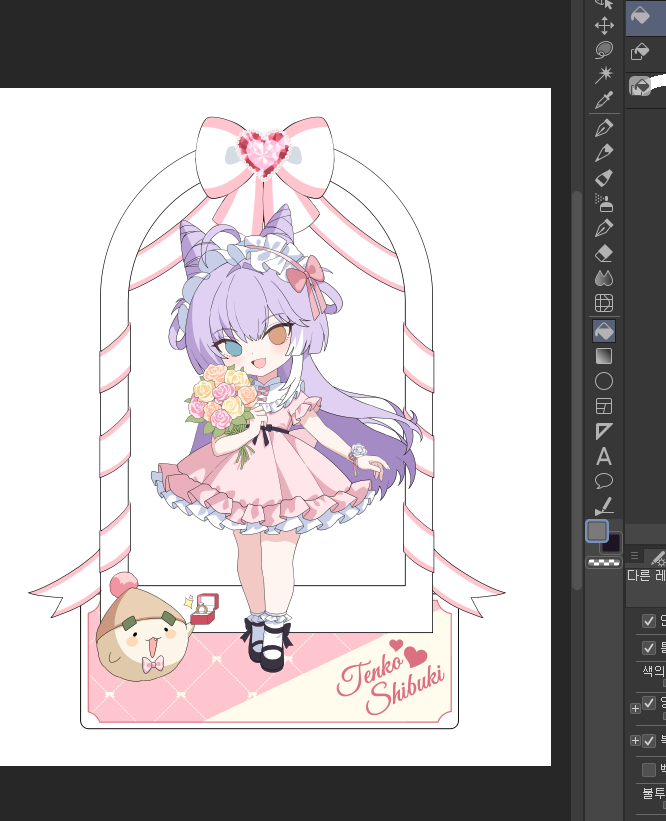Select the Pen tool below the eyedropper
This screenshot has width=666, height=821.
[604, 127]
